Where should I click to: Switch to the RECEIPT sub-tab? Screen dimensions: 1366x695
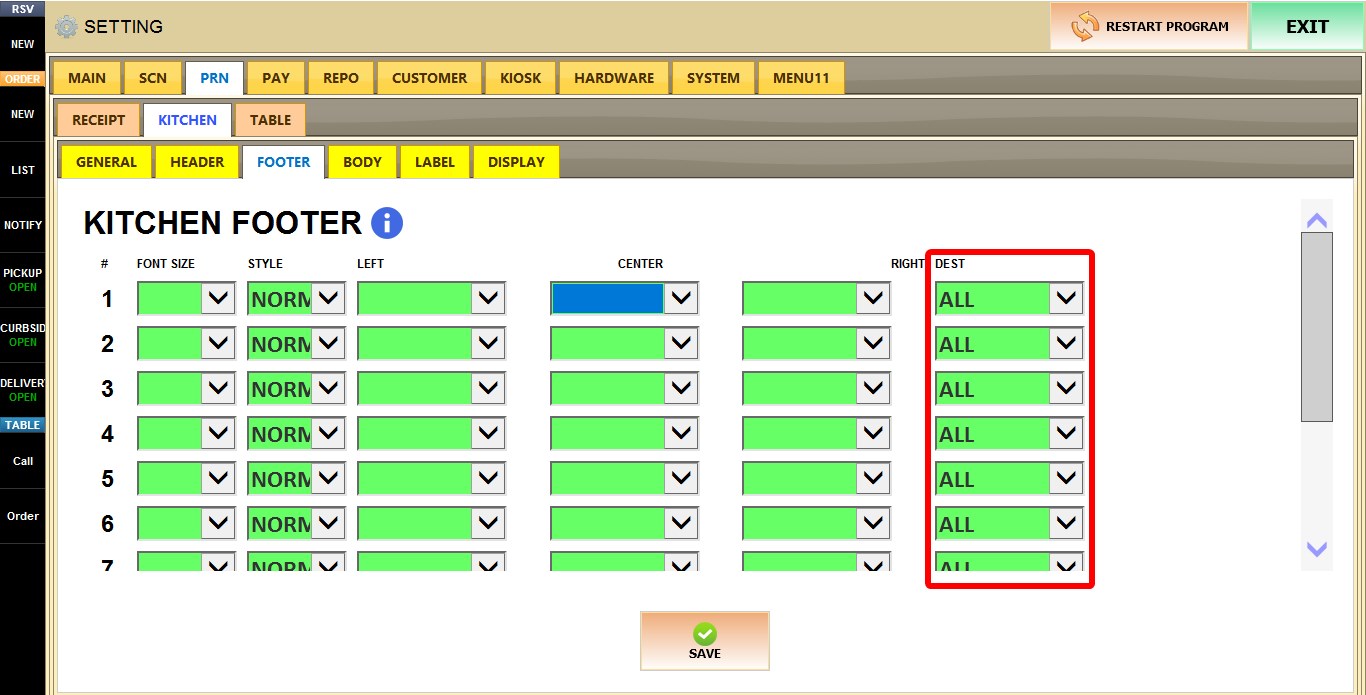(99, 120)
